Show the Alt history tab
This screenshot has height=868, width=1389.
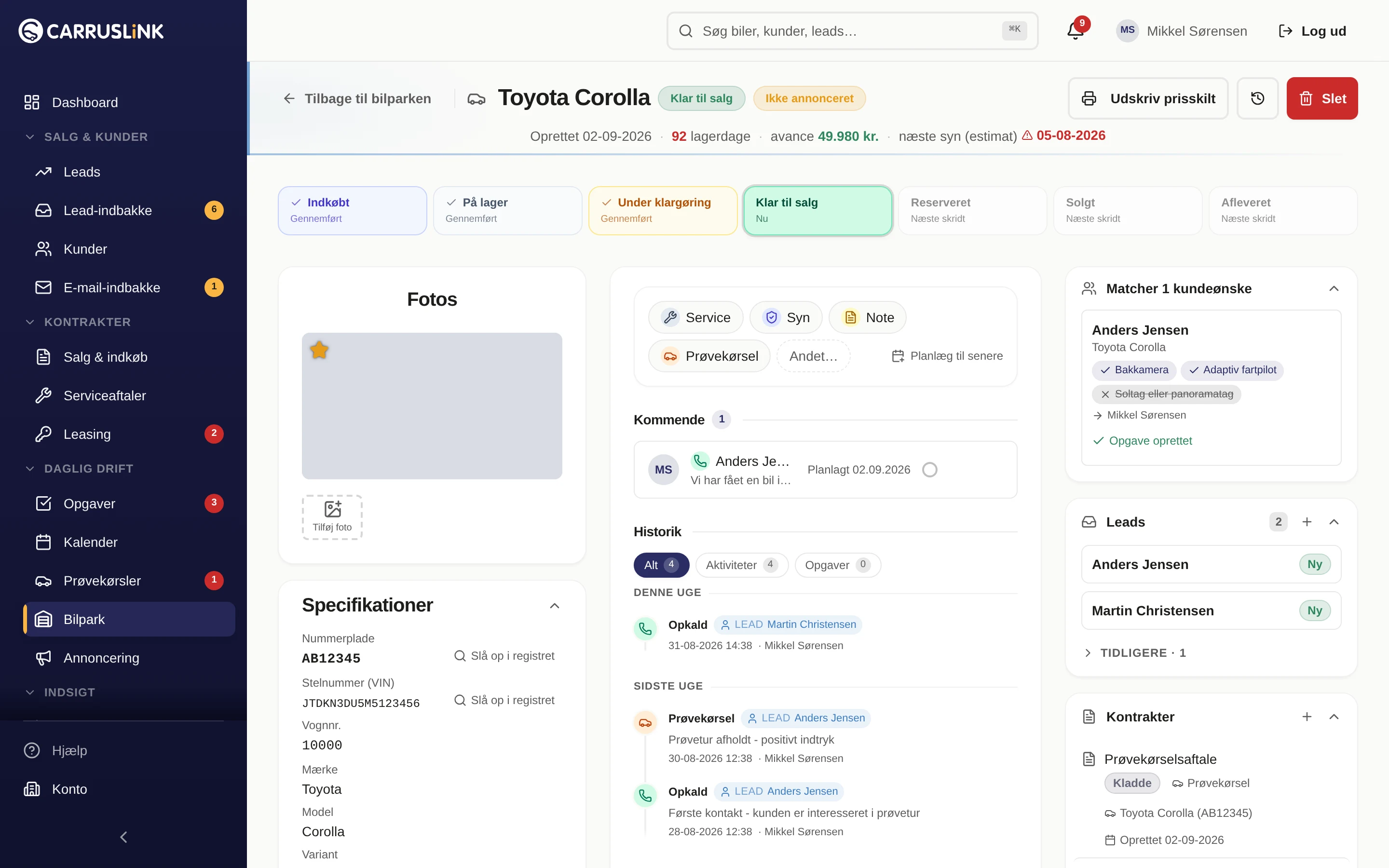[661, 565]
